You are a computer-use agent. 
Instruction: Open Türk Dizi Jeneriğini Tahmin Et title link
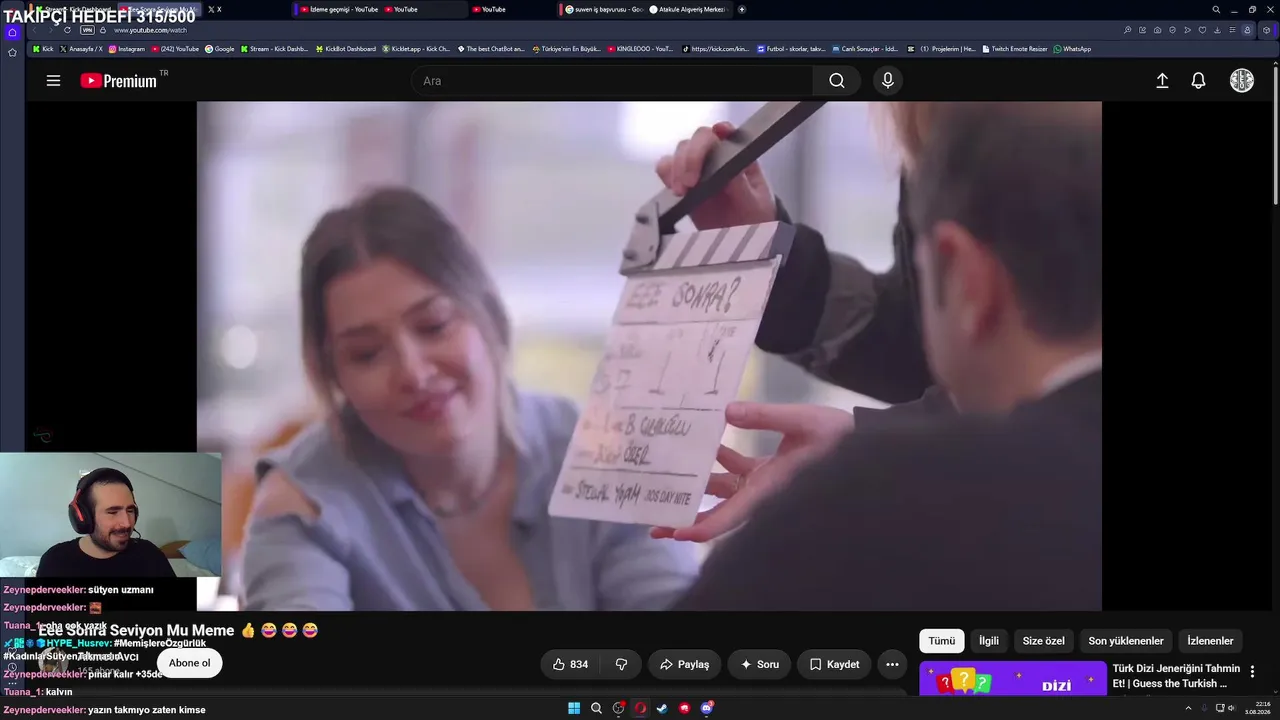click(1176, 676)
